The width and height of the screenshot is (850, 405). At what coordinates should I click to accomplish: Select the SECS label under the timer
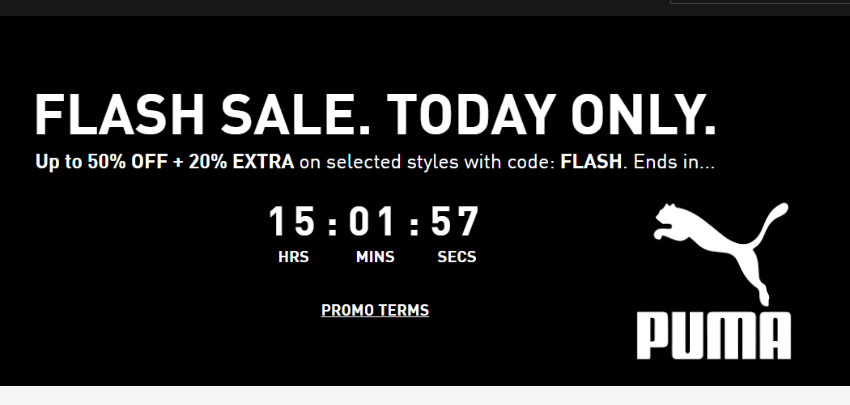point(457,257)
